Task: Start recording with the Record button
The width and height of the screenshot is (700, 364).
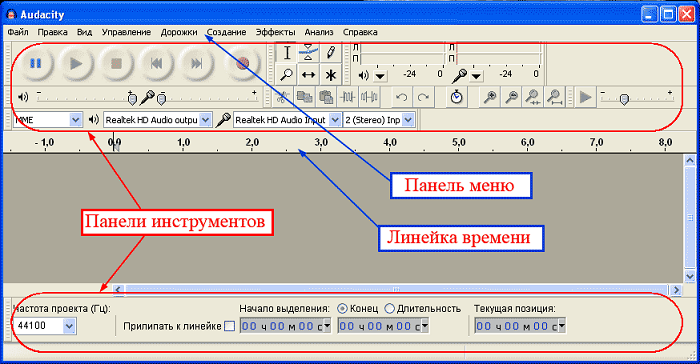Action: [242, 63]
